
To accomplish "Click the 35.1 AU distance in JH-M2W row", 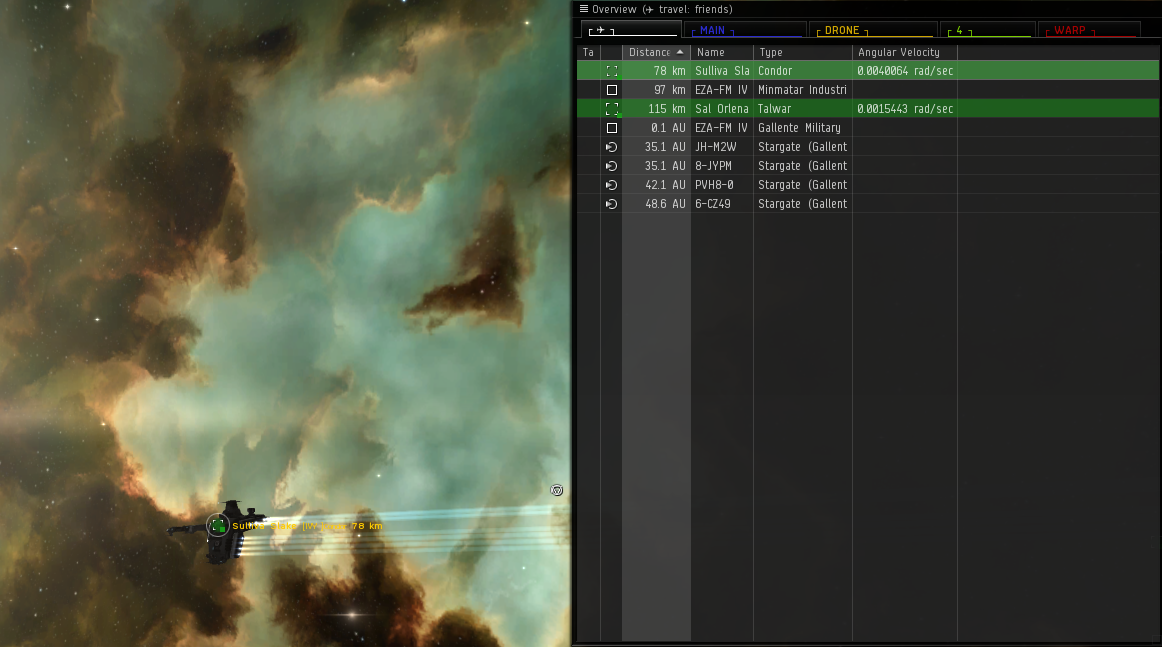I will click(x=665, y=147).
